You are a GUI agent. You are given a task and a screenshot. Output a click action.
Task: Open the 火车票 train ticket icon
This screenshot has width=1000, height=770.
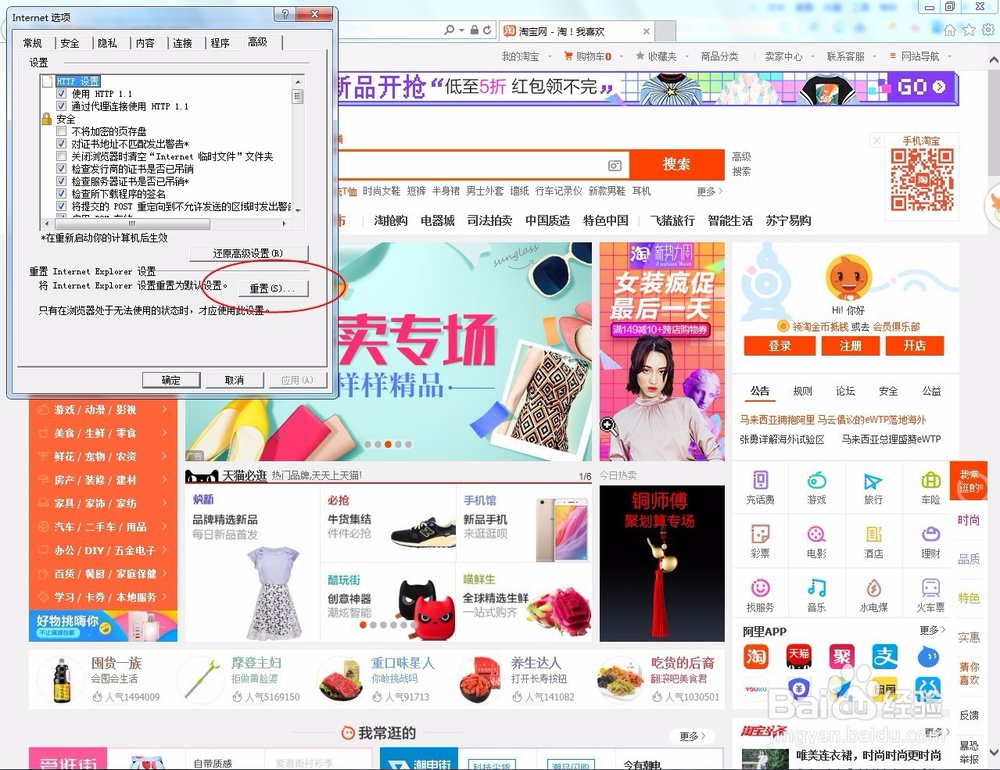[x=930, y=588]
